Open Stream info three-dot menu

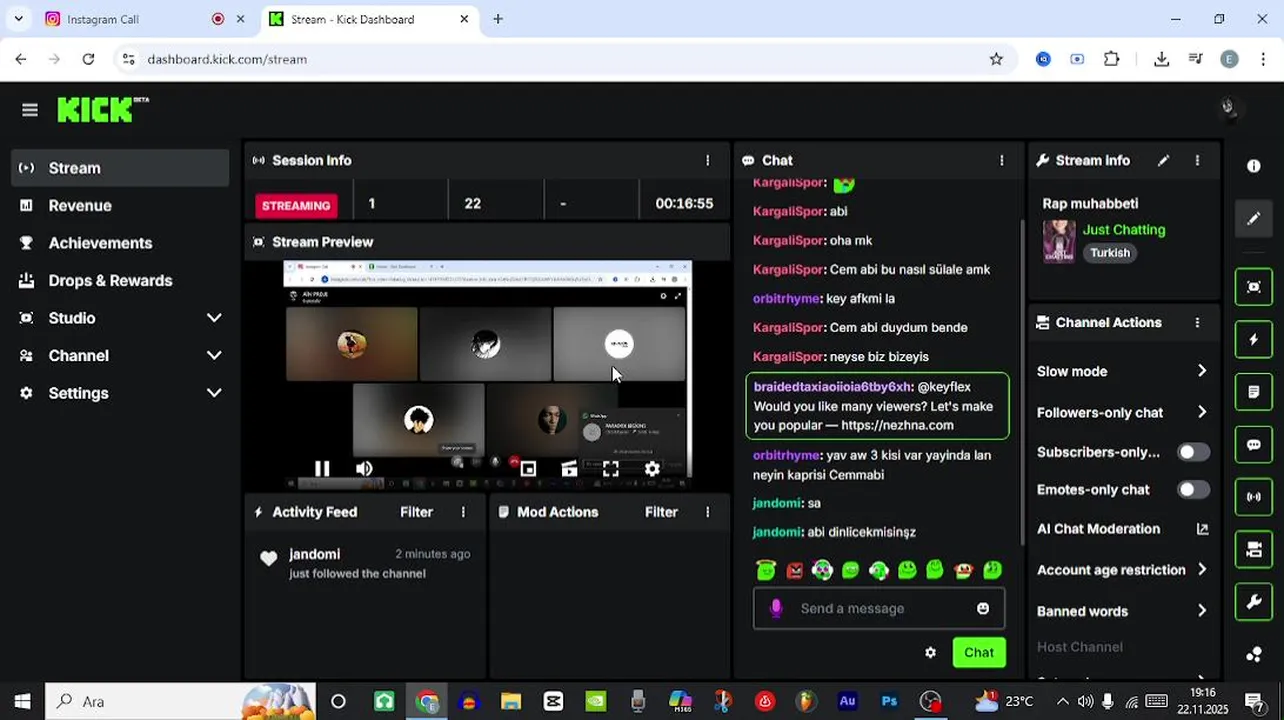click(1197, 160)
